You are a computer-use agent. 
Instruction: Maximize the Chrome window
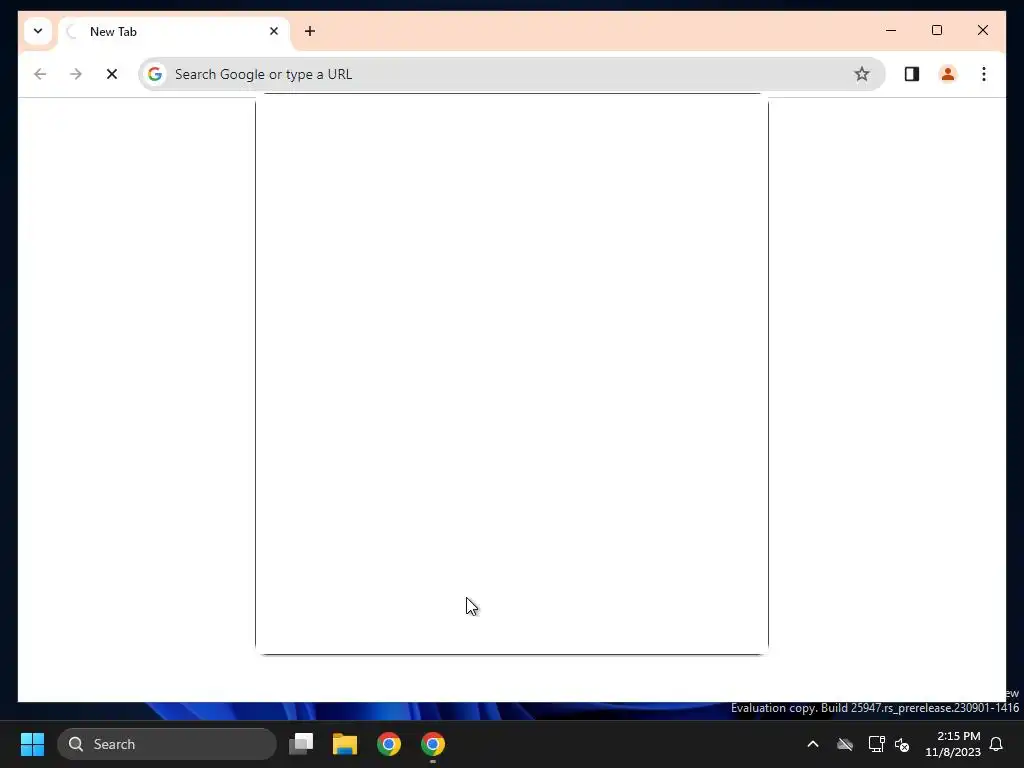coord(936,30)
